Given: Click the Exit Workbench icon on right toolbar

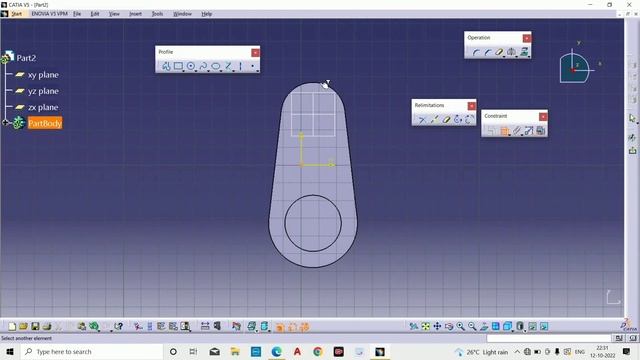Looking at the screenshot, I should [x=632, y=150].
